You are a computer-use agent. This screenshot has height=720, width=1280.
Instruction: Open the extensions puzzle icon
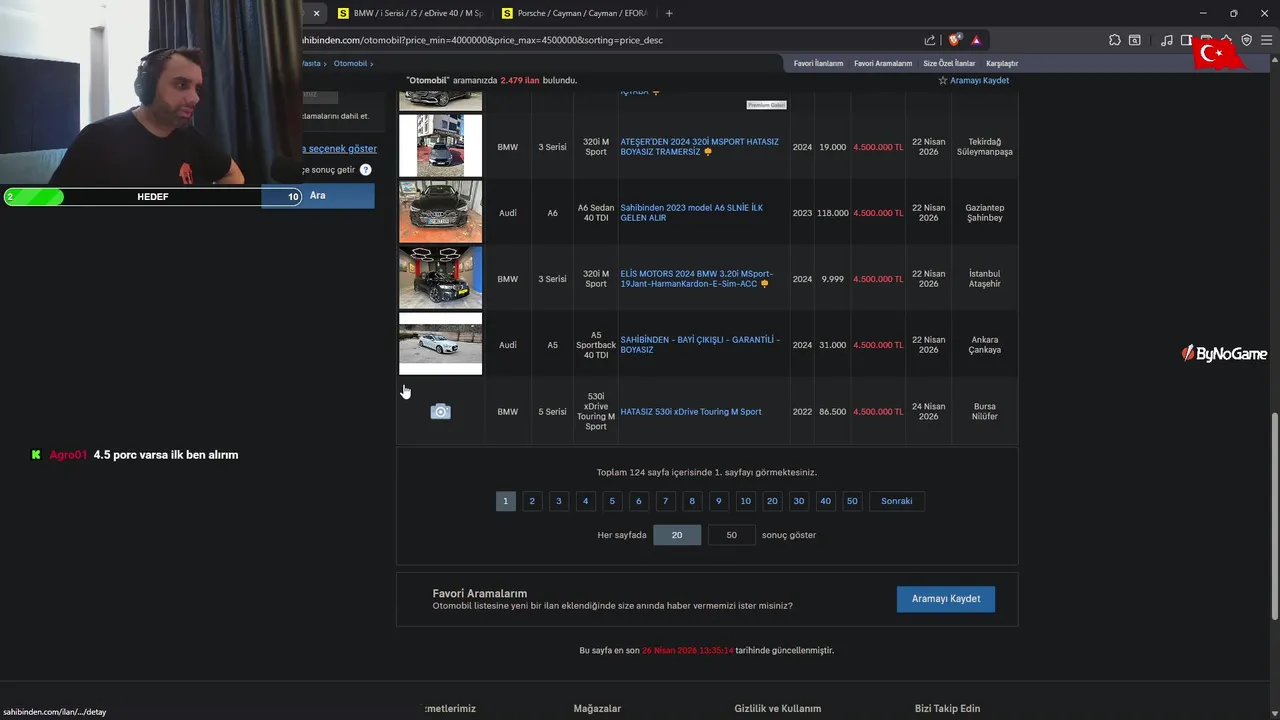tap(1115, 40)
